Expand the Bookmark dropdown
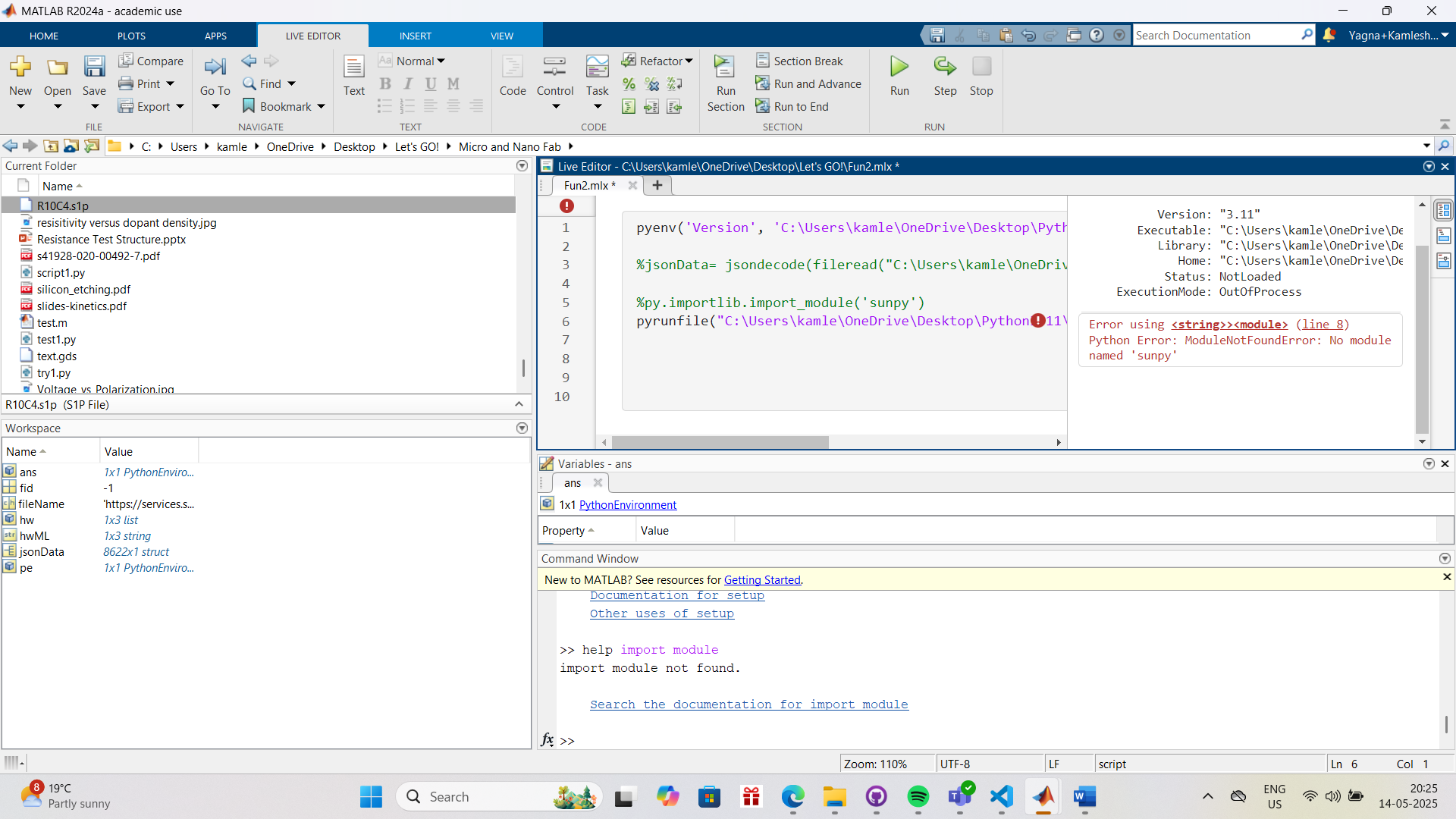1456x819 pixels. (x=321, y=106)
